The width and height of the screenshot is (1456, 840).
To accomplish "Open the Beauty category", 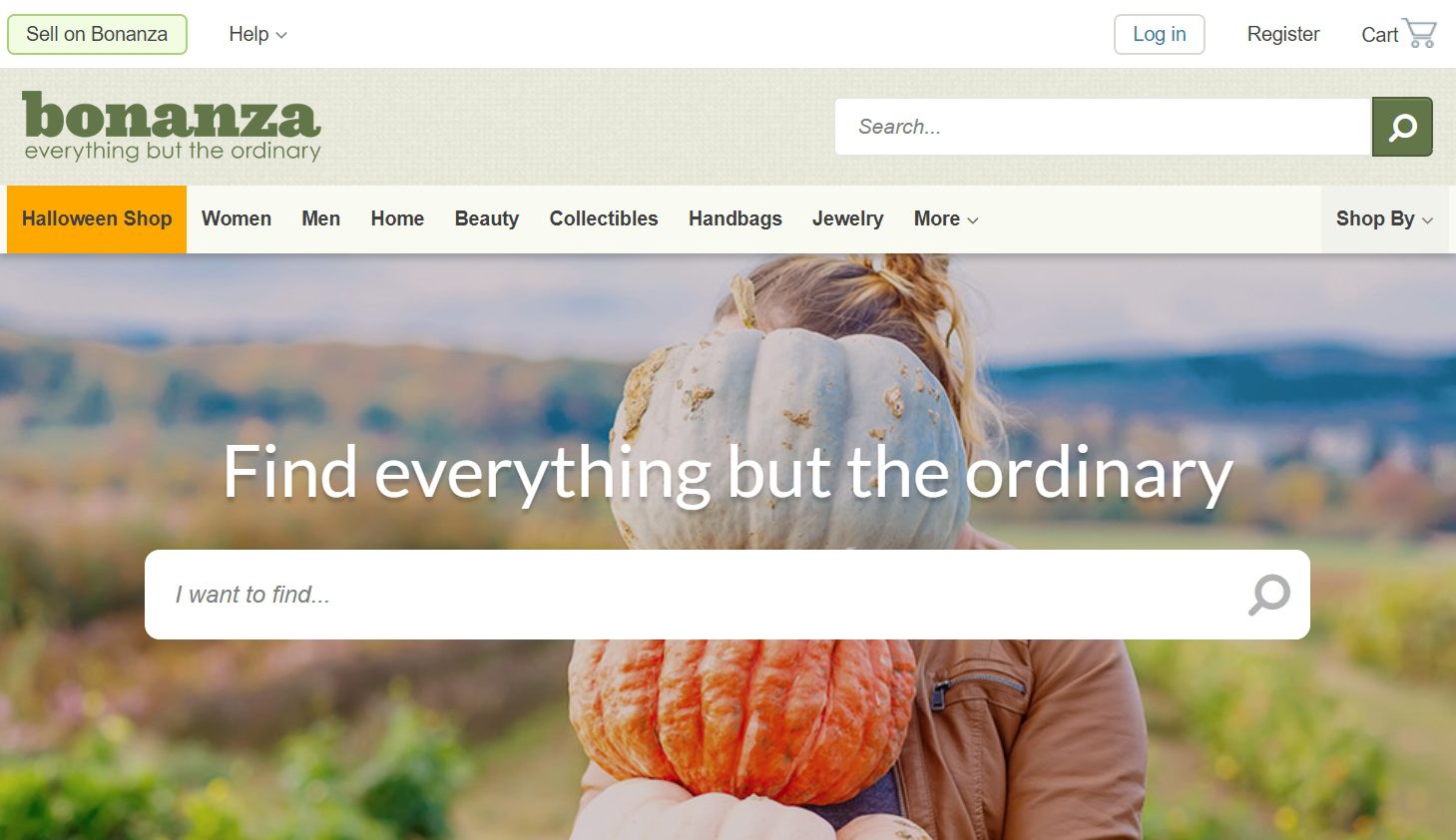I will point(487,218).
